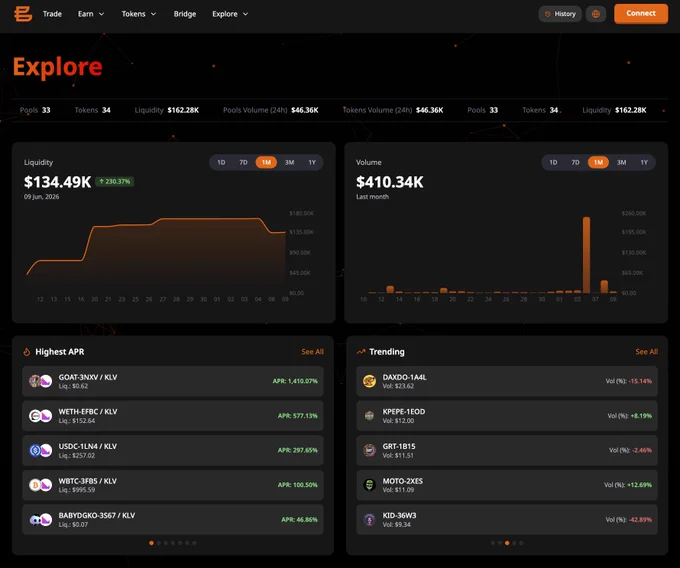Viewport: 680px width, 568px height.
Task: Open transaction History
Action: click(x=560, y=14)
